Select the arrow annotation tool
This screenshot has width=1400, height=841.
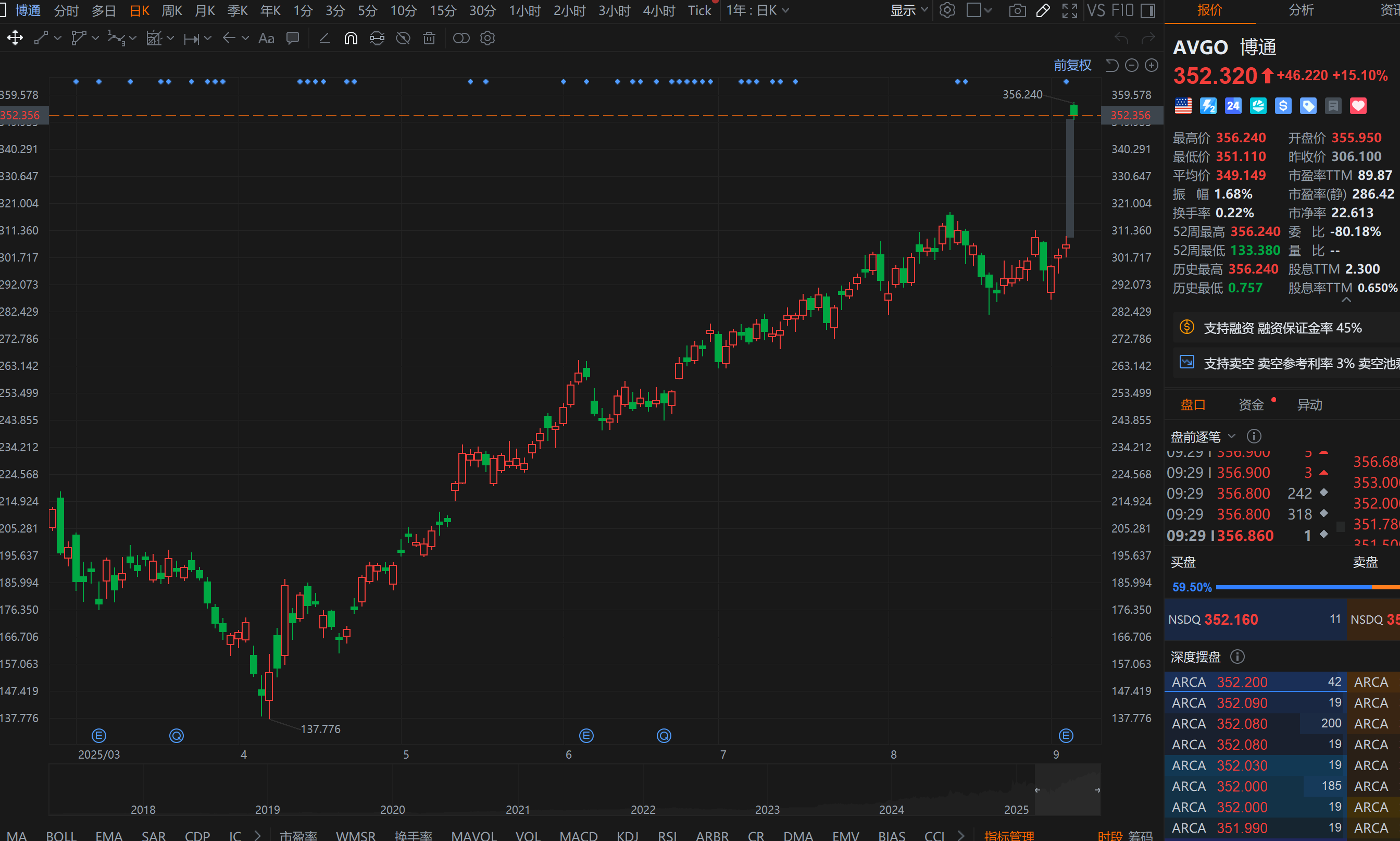[229, 38]
